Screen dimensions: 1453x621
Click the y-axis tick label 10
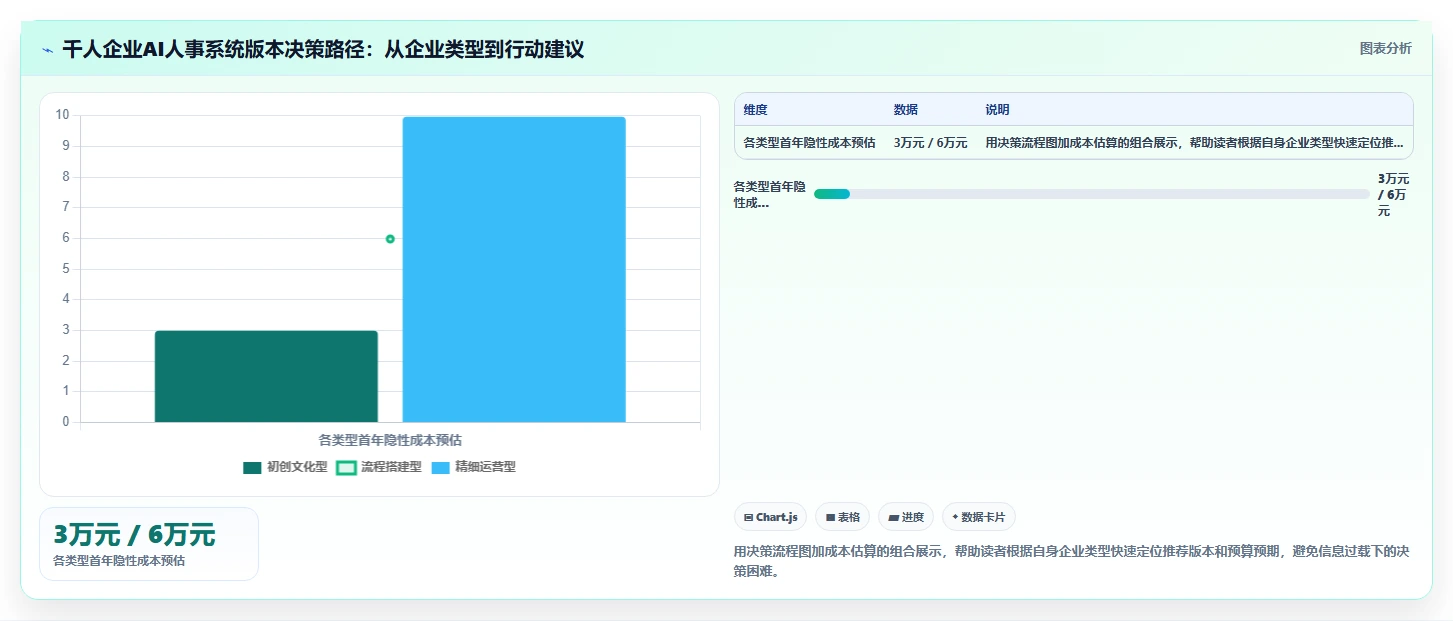coord(62,115)
